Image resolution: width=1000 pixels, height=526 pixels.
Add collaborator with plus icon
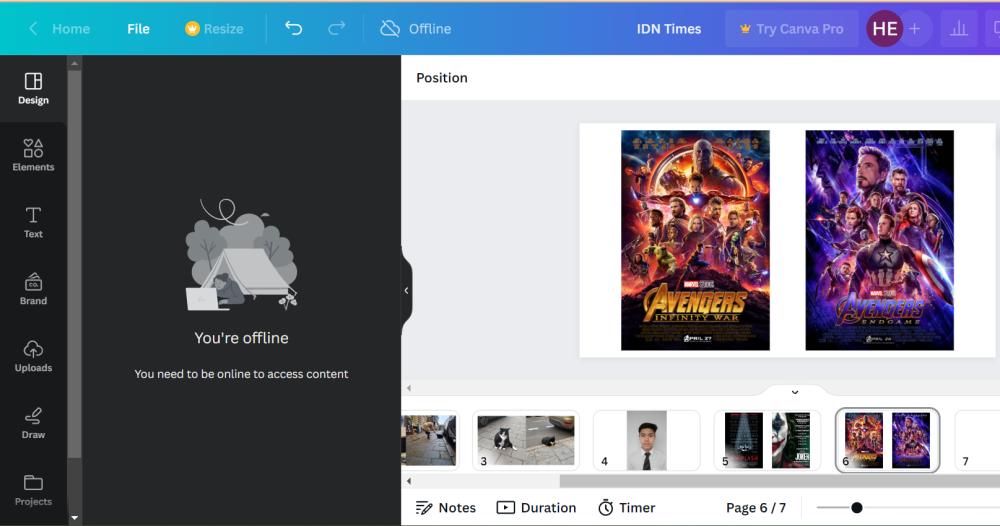pos(915,29)
